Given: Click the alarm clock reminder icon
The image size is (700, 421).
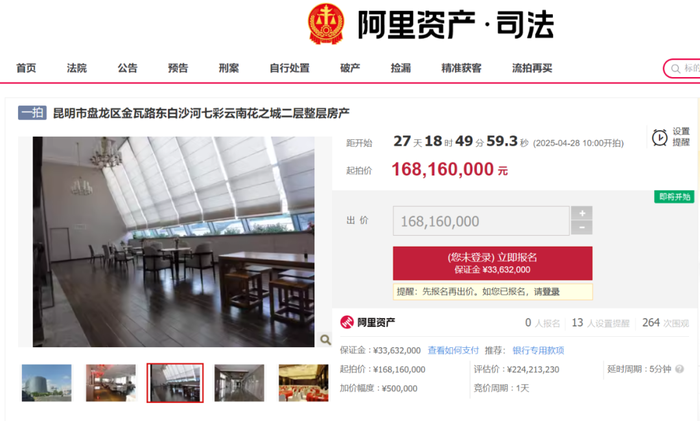Looking at the screenshot, I should tap(659, 138).
